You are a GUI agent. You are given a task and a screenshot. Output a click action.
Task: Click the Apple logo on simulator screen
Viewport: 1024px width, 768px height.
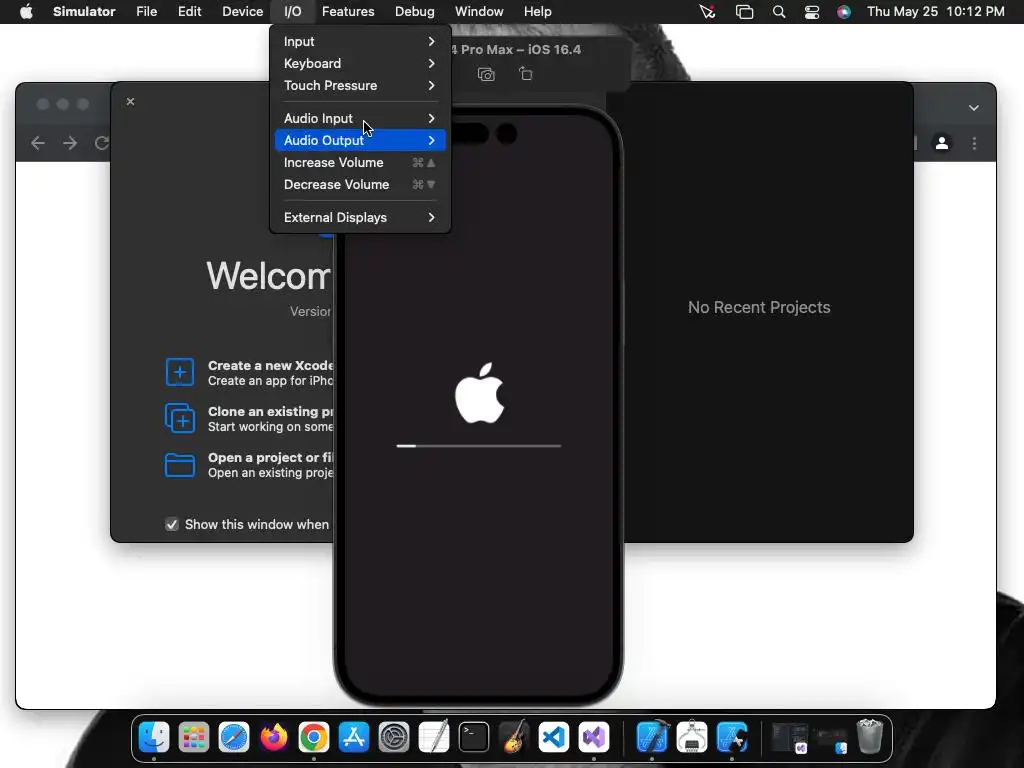[479, 393]
